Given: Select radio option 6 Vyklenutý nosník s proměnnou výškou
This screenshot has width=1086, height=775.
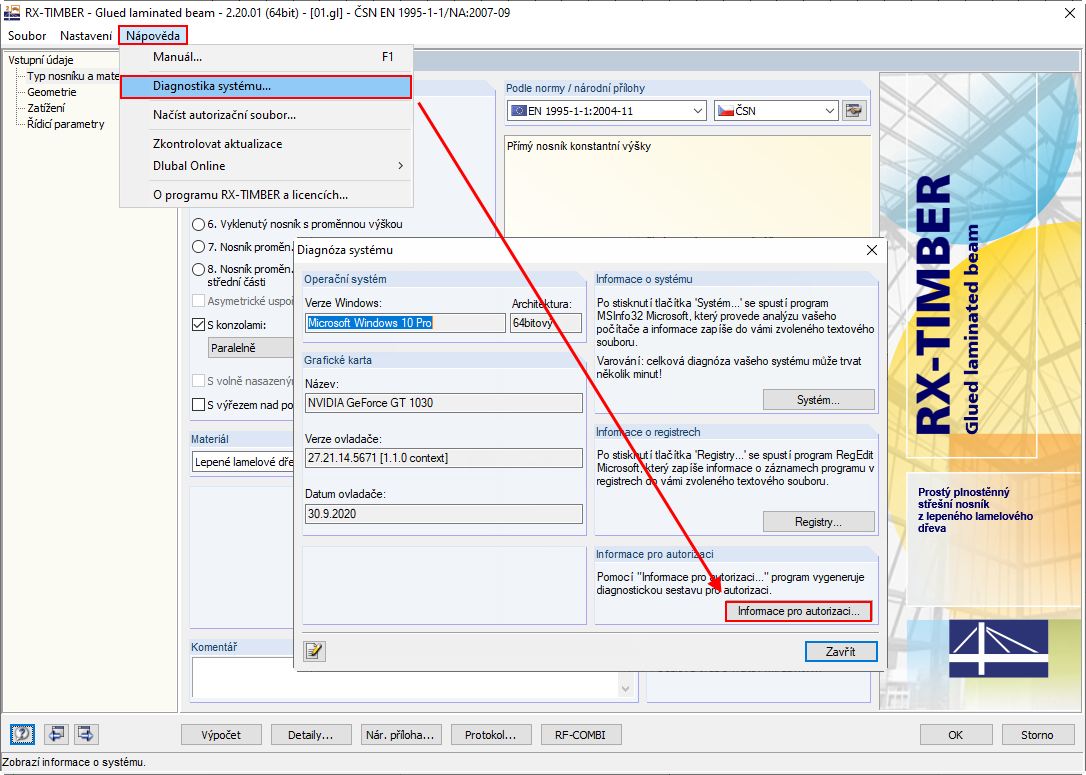Looking at the screenshot, I should [198, 224].
